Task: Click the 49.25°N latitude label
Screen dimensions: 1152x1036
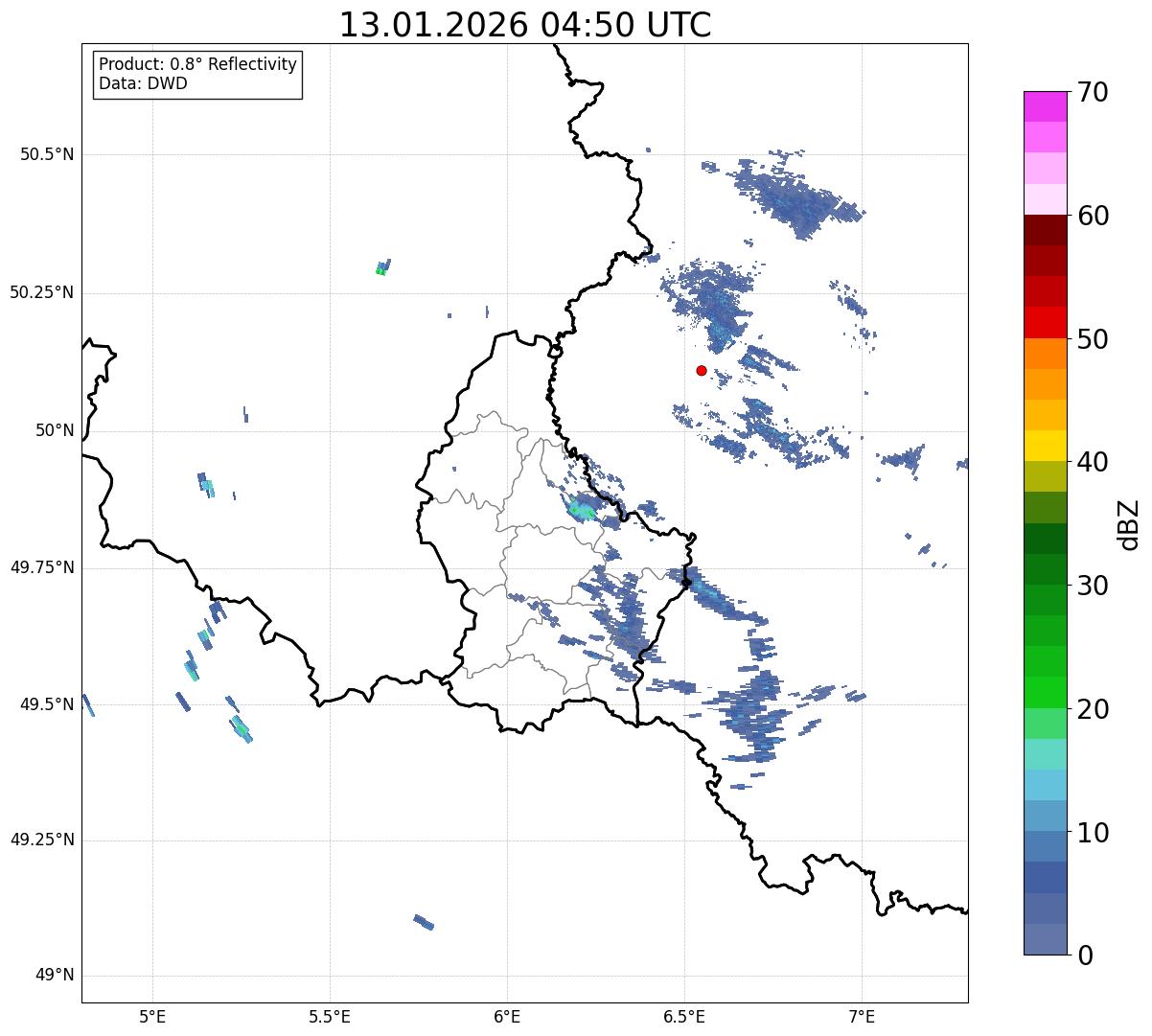Action: tap(41, 840)
